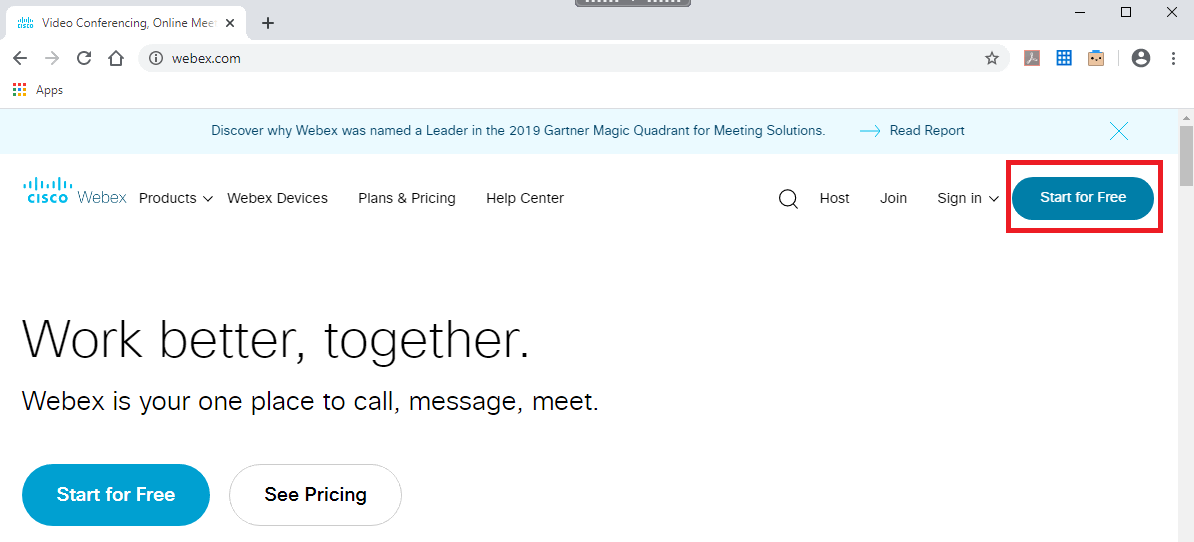Open the browser home page icon

[x=116, y=59]
